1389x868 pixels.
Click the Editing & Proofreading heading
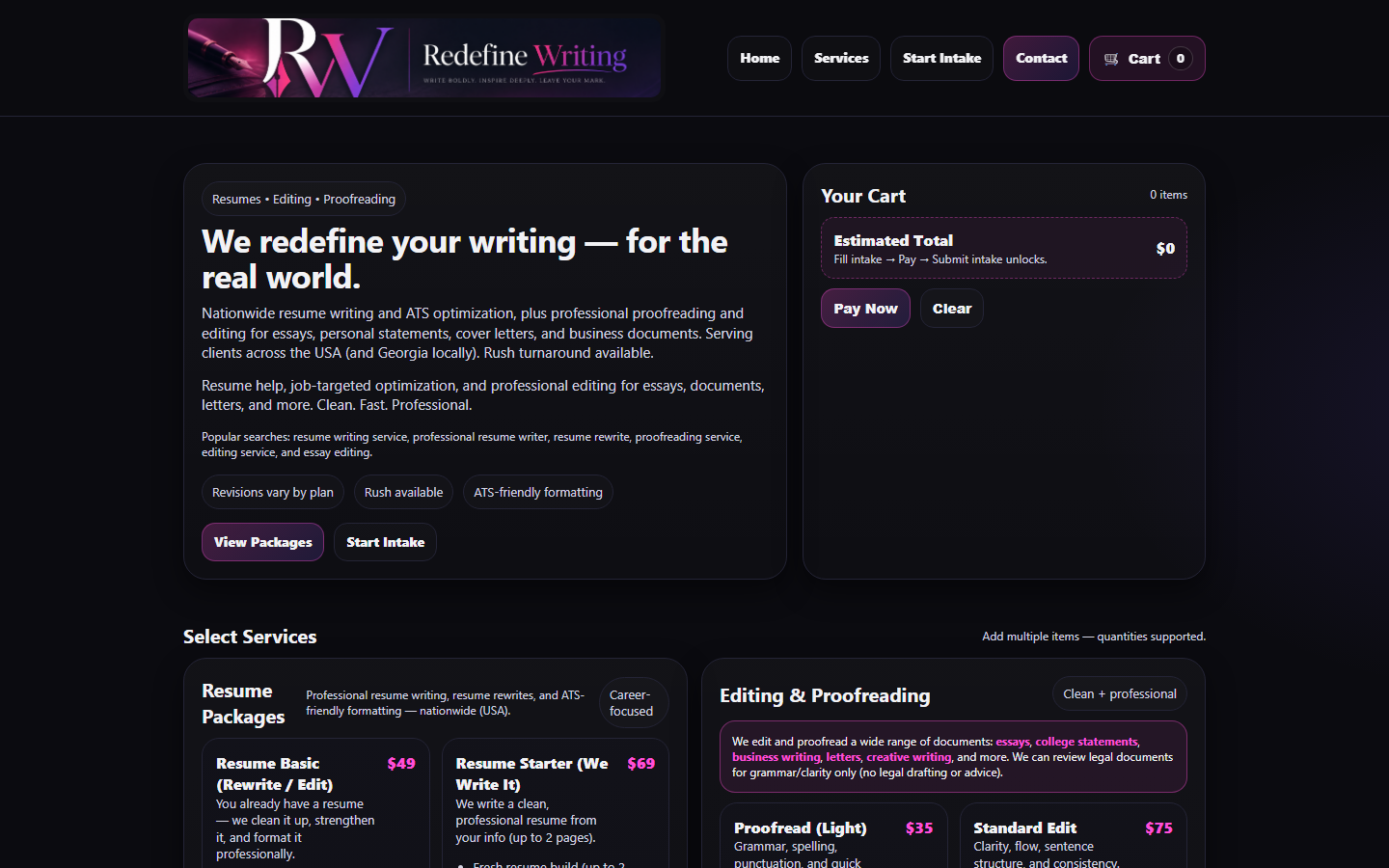point(825,695)
